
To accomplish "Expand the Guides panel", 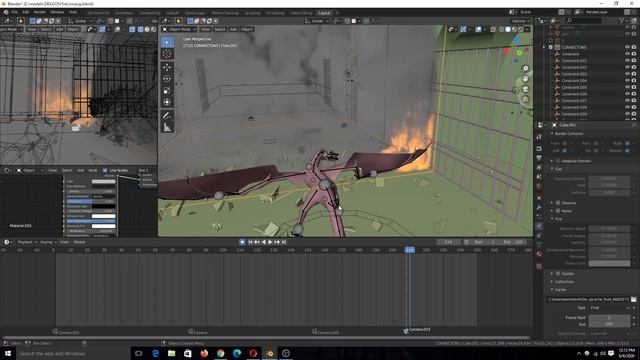I will [552, 273].
